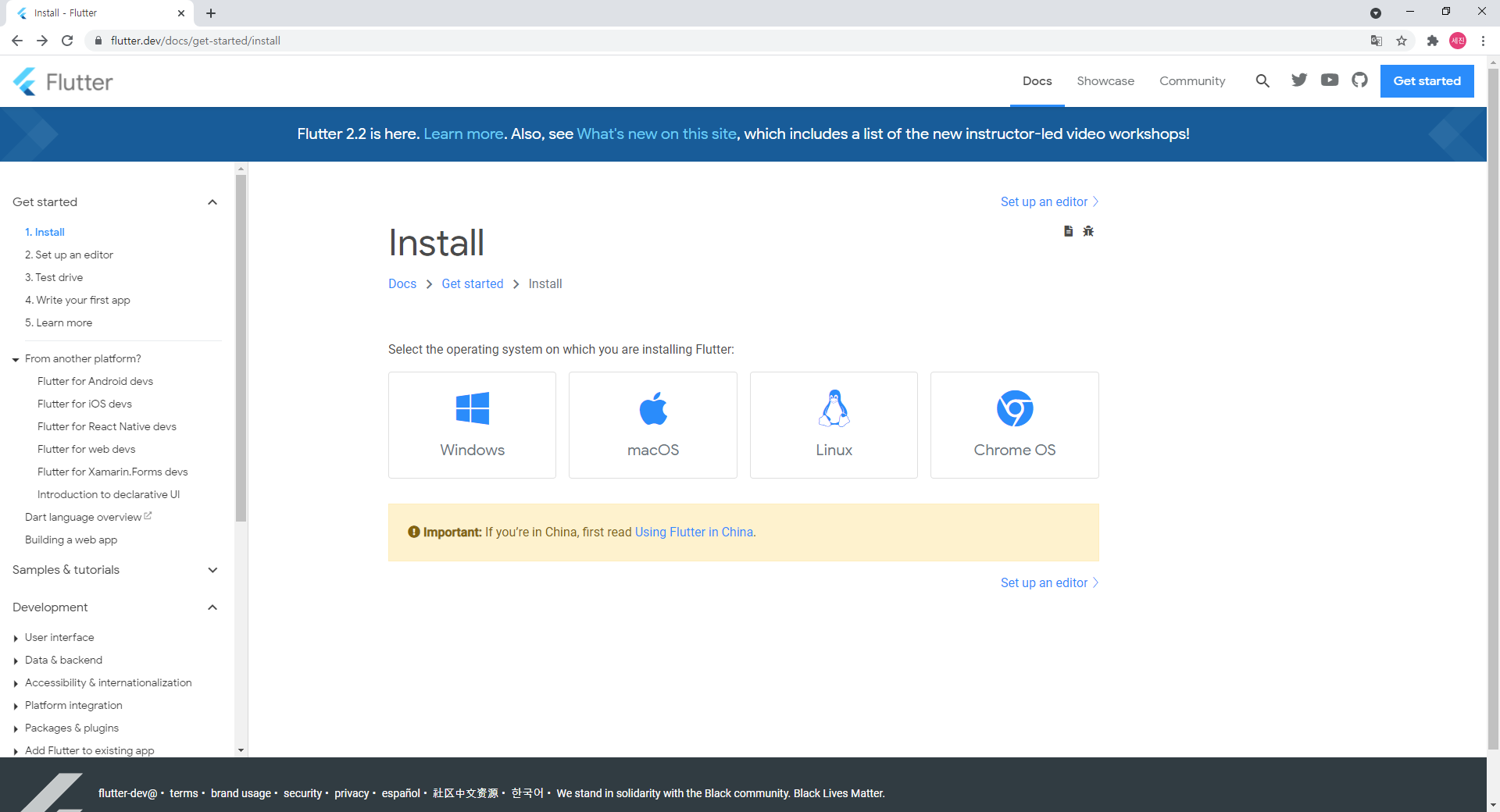Choose the macOS install card
The height and width of the screenshot is (812, 1500).
point(653,425)
